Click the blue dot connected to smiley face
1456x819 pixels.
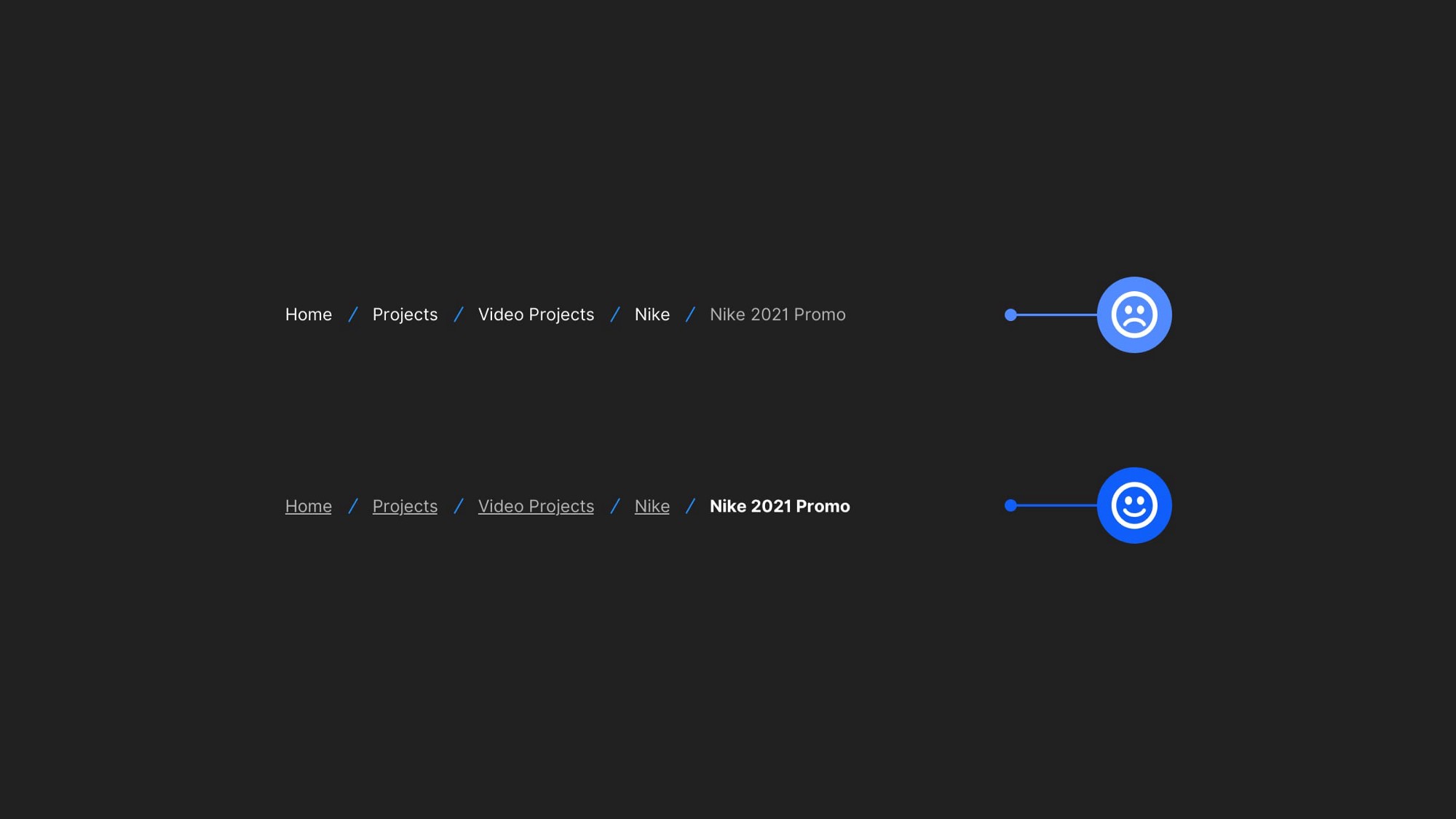tap(1010, 505)
